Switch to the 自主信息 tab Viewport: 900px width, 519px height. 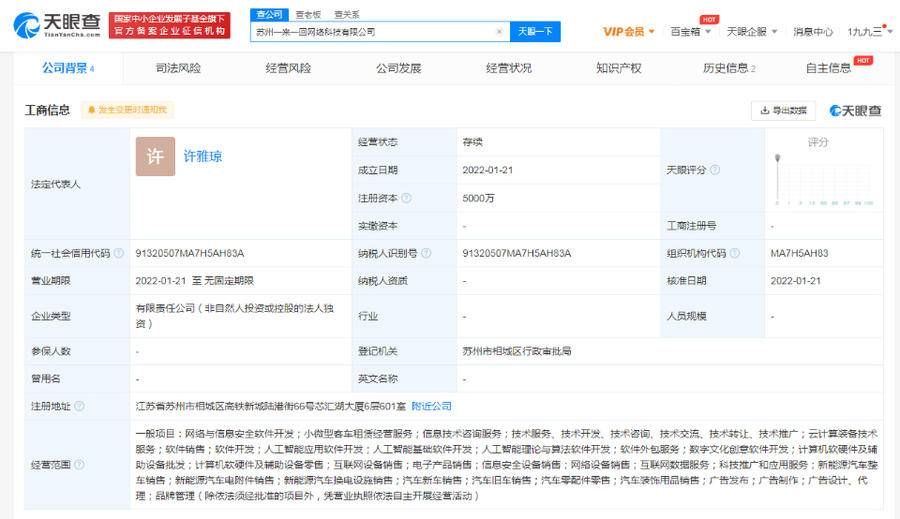coord(828,68)
